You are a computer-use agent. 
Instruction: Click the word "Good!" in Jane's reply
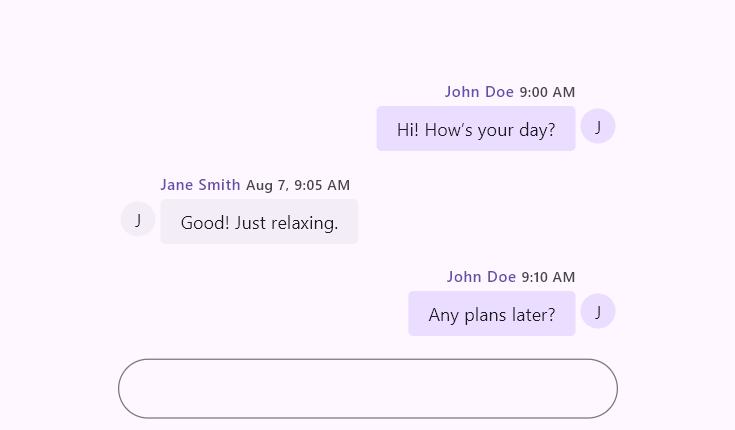pyautogui.click(x=205, y=223)
